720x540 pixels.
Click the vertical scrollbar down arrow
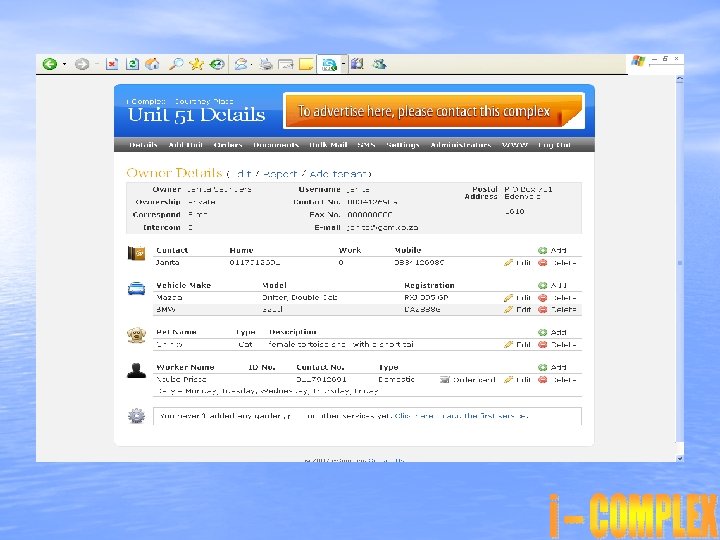click(x=680, y=458)
